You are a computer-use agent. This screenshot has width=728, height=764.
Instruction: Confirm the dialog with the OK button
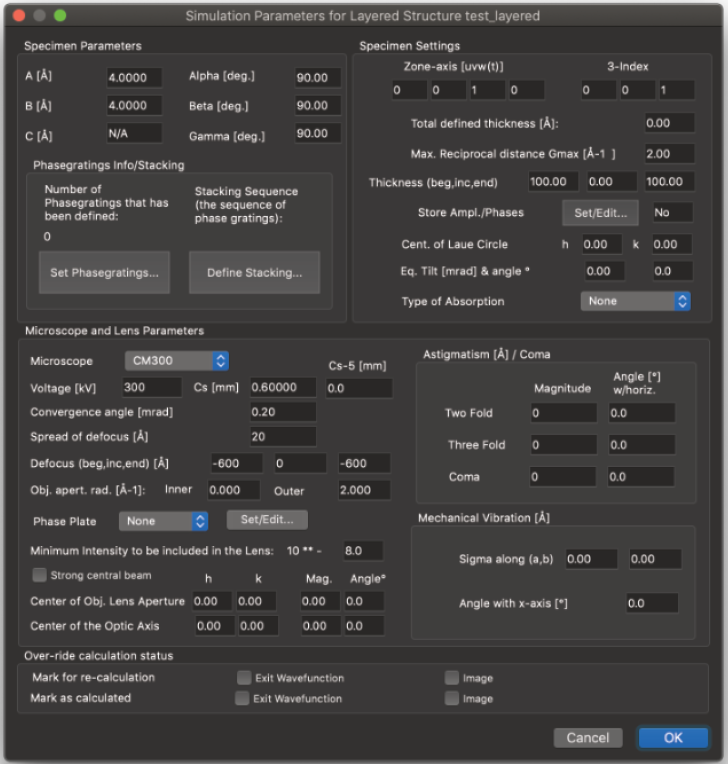pyautogui.click(x=673, y=738)
